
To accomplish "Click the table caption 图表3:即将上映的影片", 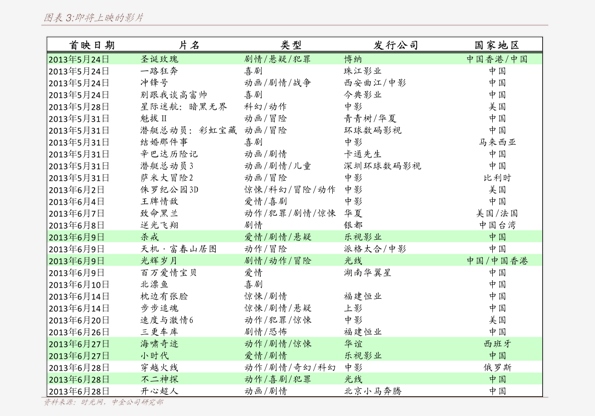I will pyautogui.click(x=93, y=17).
